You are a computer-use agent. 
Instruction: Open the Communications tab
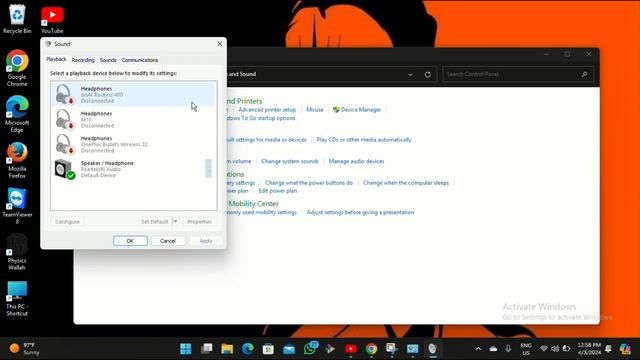click(140, 60)
